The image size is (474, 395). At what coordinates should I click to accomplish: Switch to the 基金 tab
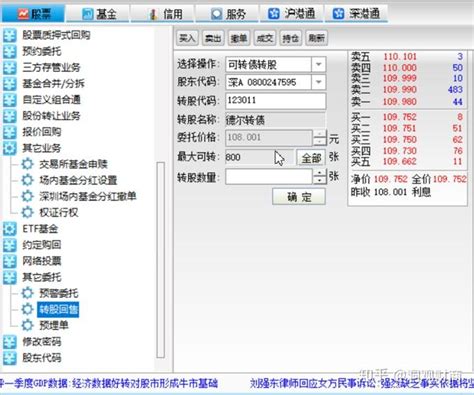99,14
